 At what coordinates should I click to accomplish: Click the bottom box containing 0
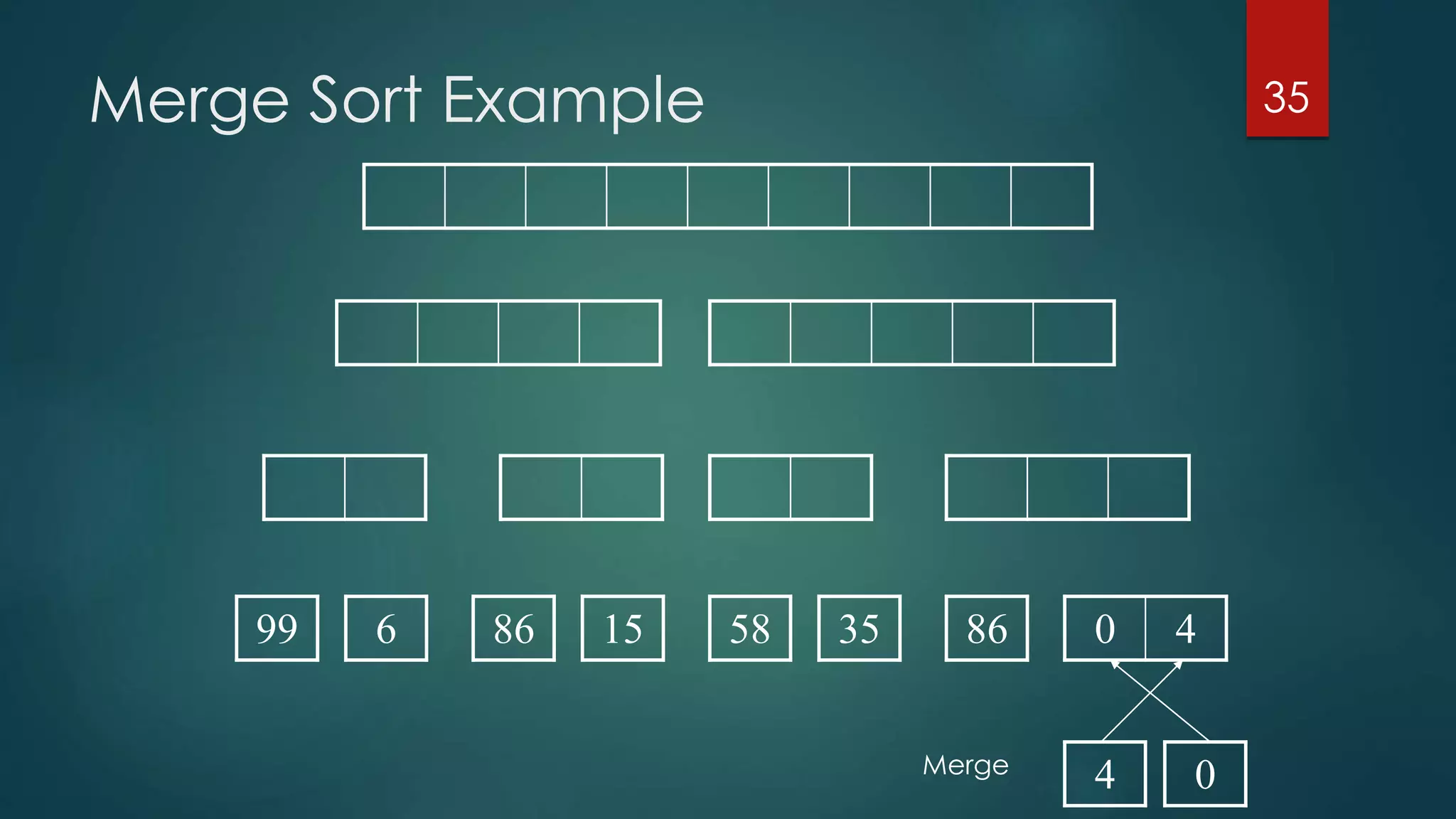1205,774
